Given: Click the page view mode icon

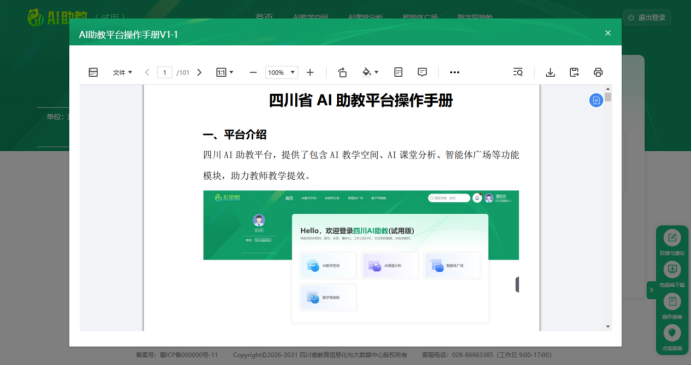Looking at the screenshot, I should point(398,72).
